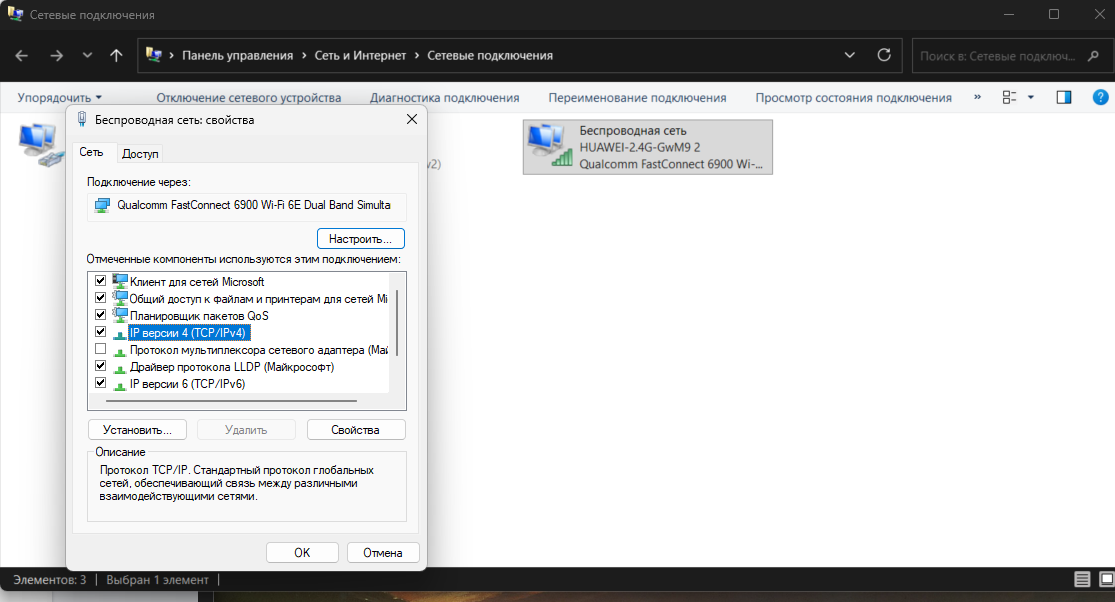
Task: Uncheck IP версии 6 (TCP/IPv6)
Action: pos(100,383)
